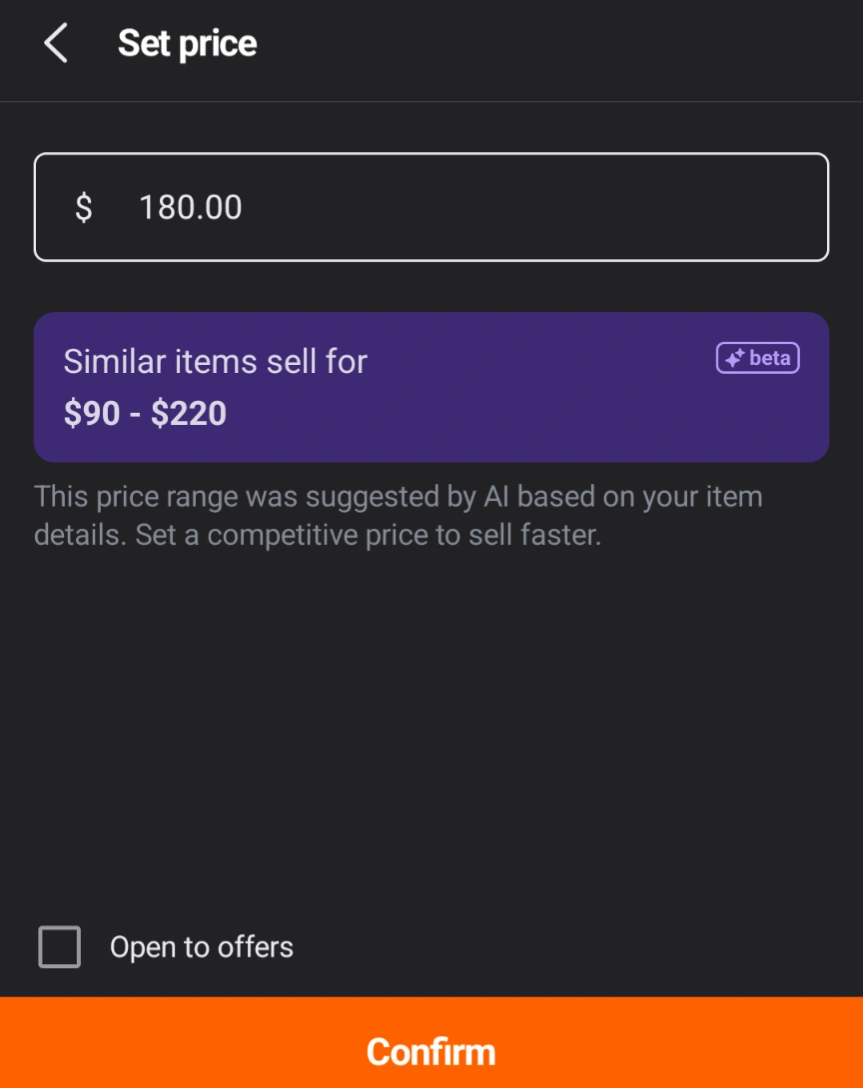Open the Similar items sell for card
863x1088 pixels.
432,387
